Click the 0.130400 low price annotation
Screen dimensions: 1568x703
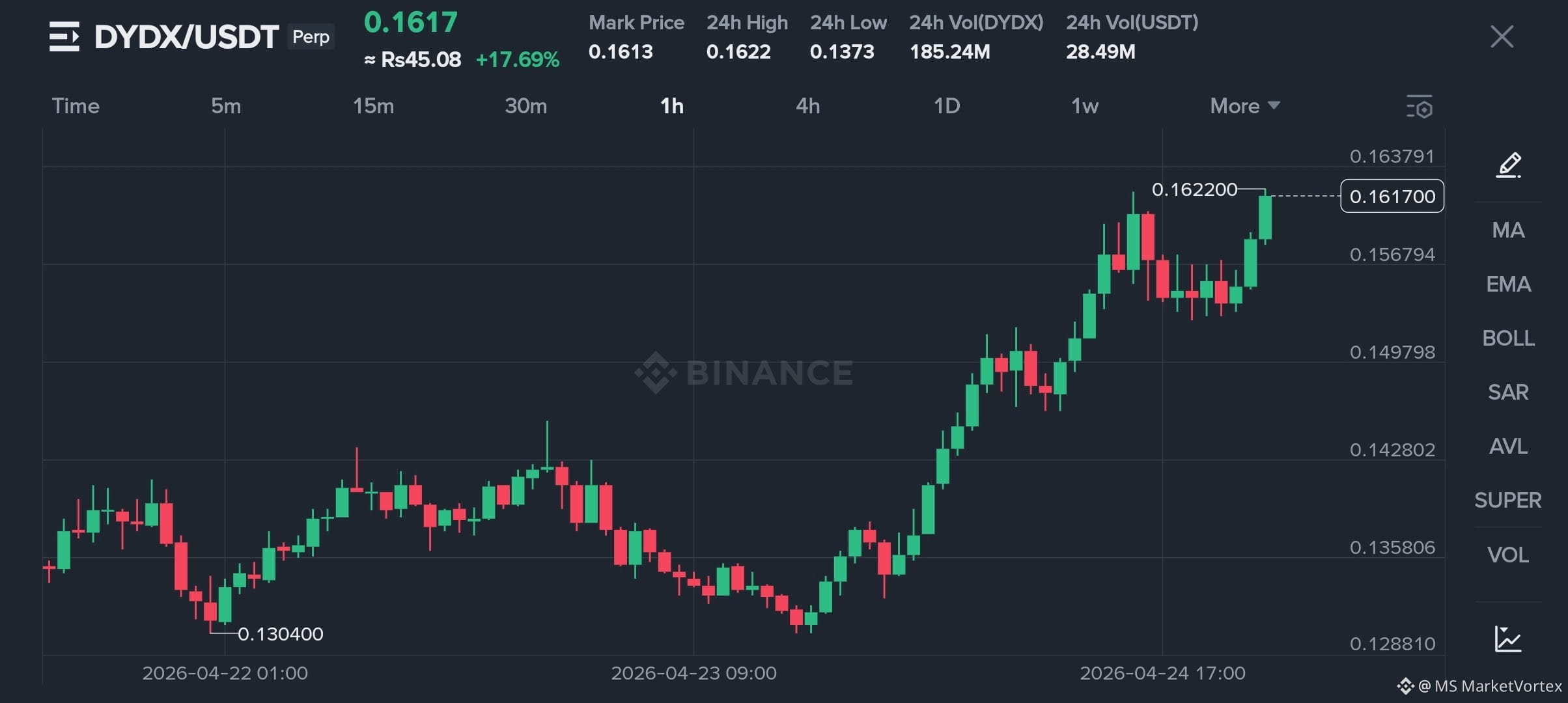coord(281,634)
